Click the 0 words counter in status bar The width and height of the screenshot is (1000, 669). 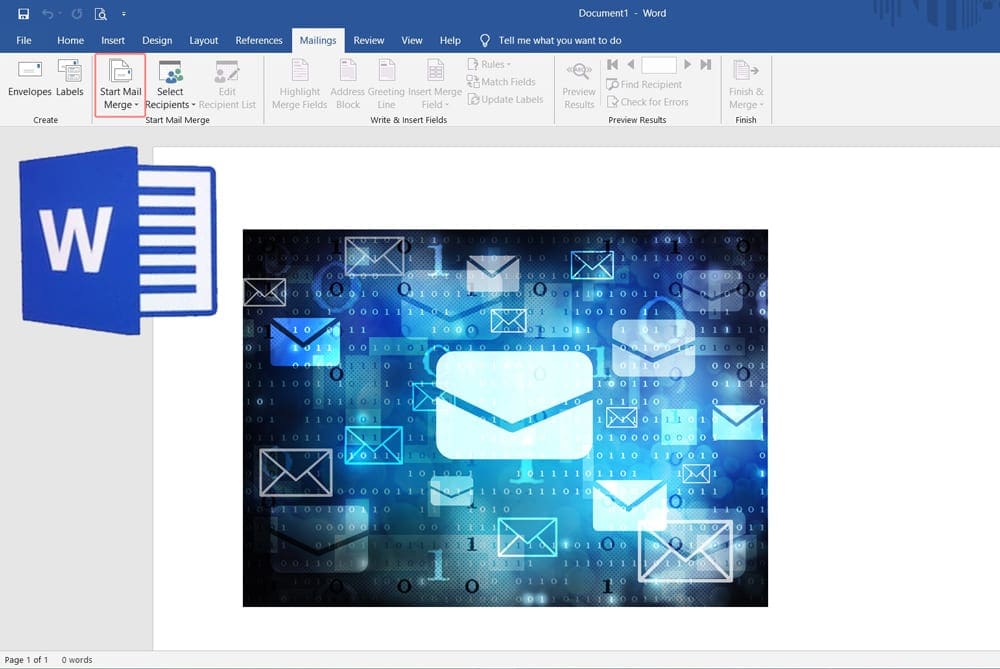pos(77,660)
